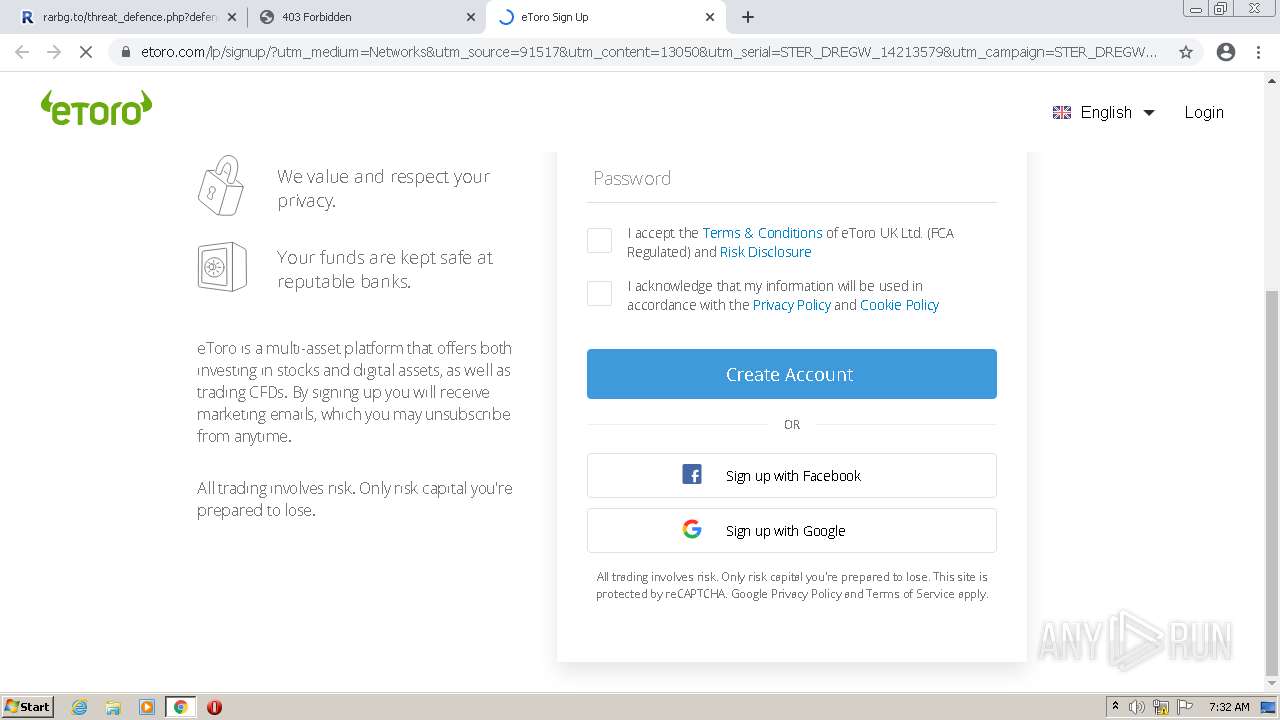Click the UK flag language icon
Viewport: 1280px width, 720px height.
click(1062, 113)
